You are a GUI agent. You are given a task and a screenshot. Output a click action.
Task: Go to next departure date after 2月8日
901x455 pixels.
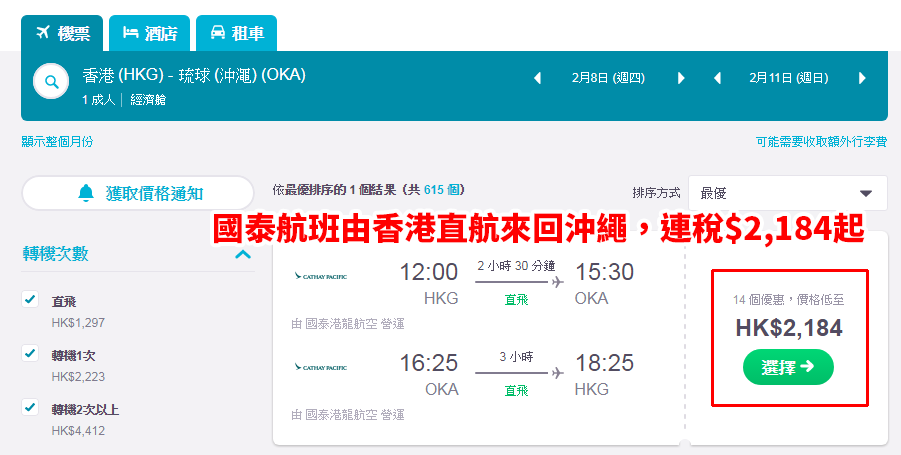pyautogui.click(x=681, y=78)
